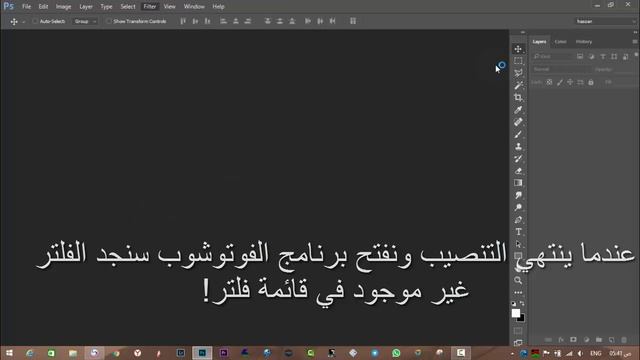Open the Group auto-select dropdown
Image resolution: width=640 pixels, height=360 pixels.
85,21
